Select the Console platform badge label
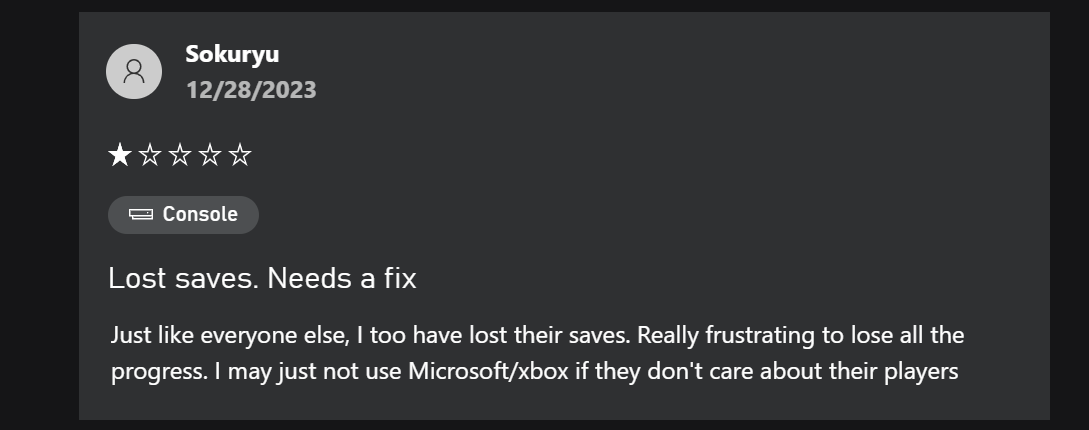This screenshot has width=1089, height=430. pyautogui.click(x=200, y=215)
